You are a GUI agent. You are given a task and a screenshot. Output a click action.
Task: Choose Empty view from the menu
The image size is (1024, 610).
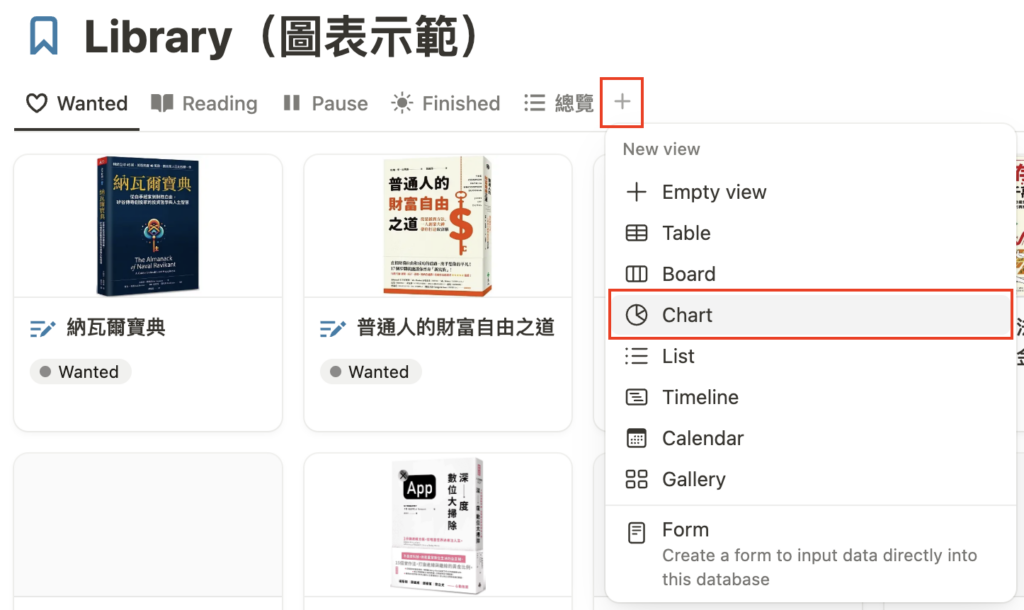[x=714, y=192]
